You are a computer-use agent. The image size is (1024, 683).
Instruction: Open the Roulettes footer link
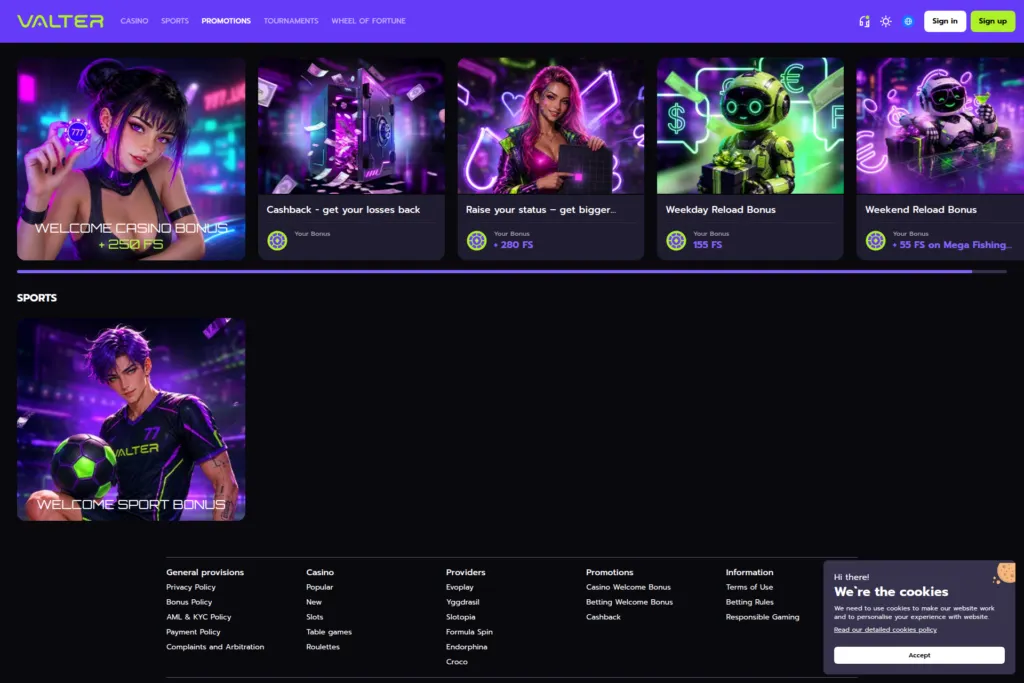tap(323, 647)
